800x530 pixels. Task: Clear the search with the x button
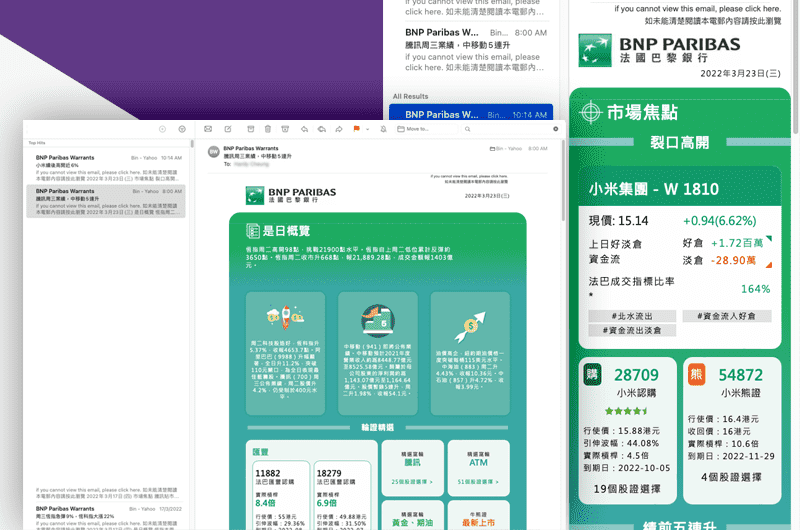[x=556, y=129]
